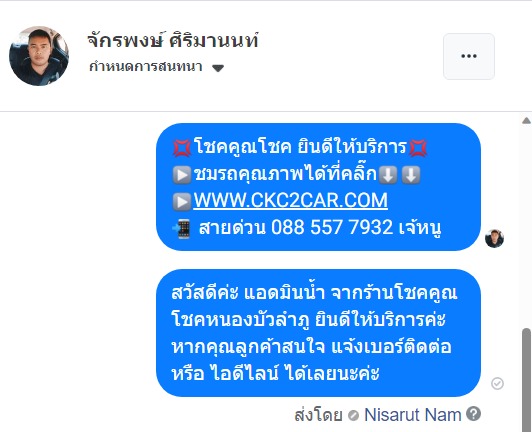Viewport: 532px width, 432px height.
Task: Click the grey circle icon before Nisarut Nam
Action: coord(354,415)
